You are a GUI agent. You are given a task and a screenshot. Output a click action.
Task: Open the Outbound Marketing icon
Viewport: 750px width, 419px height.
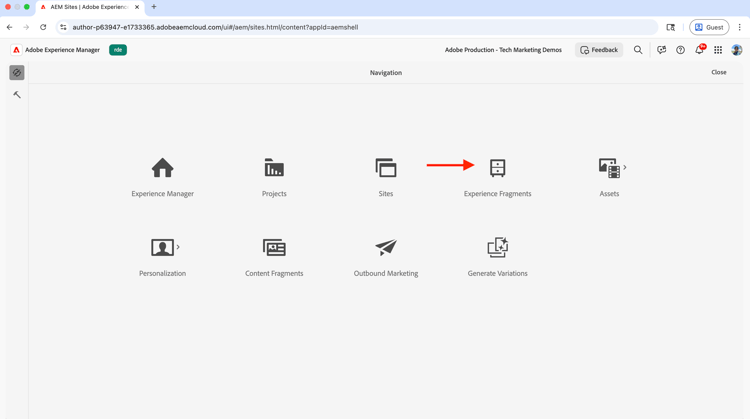coord(386,247)
